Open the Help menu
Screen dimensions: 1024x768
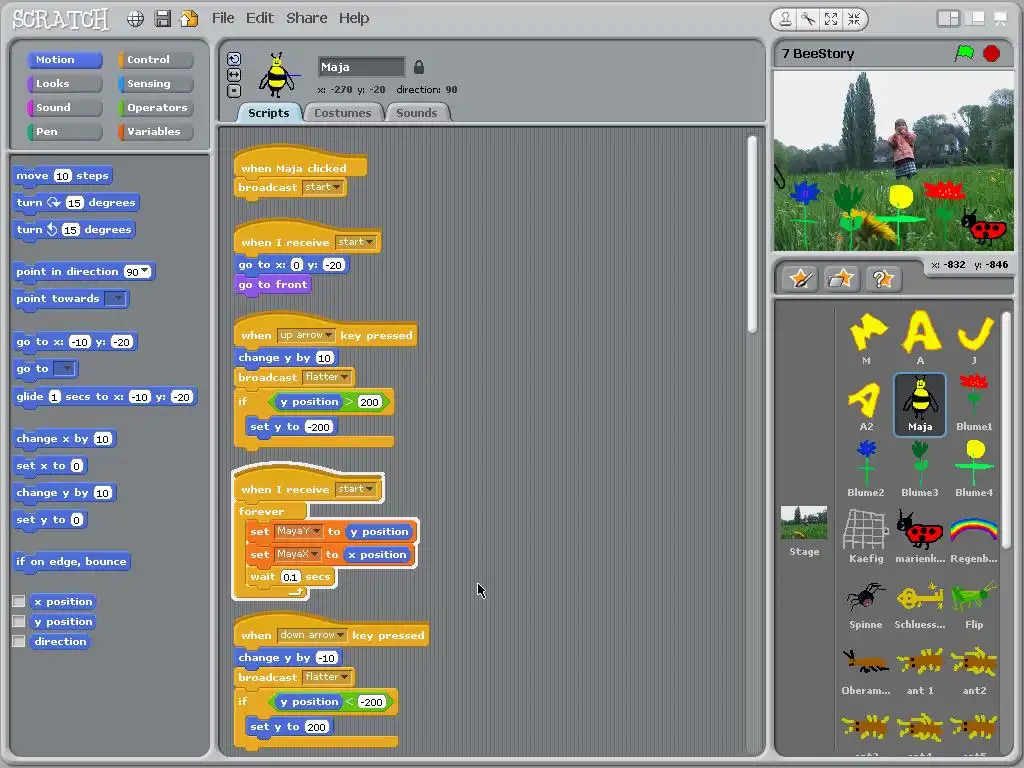coord(354,18)
